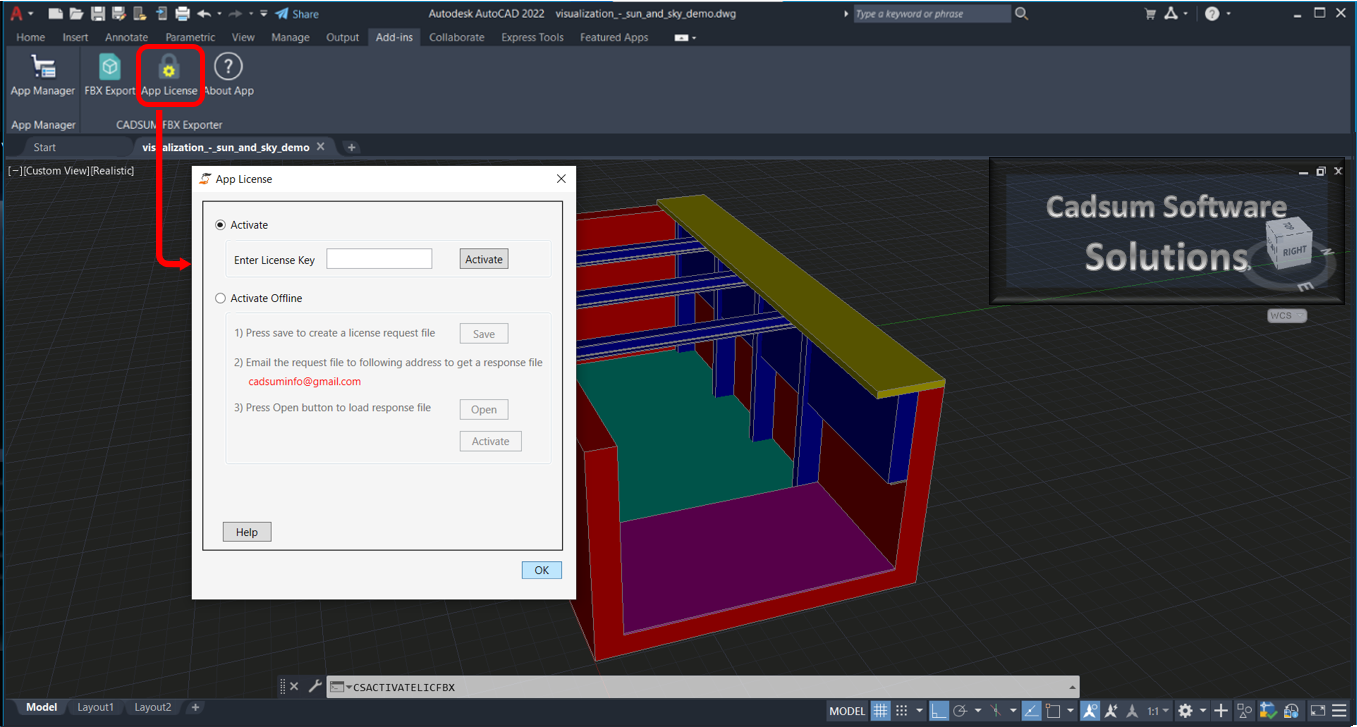
Task: Click the Plot icon in Quick Access toolbar
Action: tap(181, 13)
